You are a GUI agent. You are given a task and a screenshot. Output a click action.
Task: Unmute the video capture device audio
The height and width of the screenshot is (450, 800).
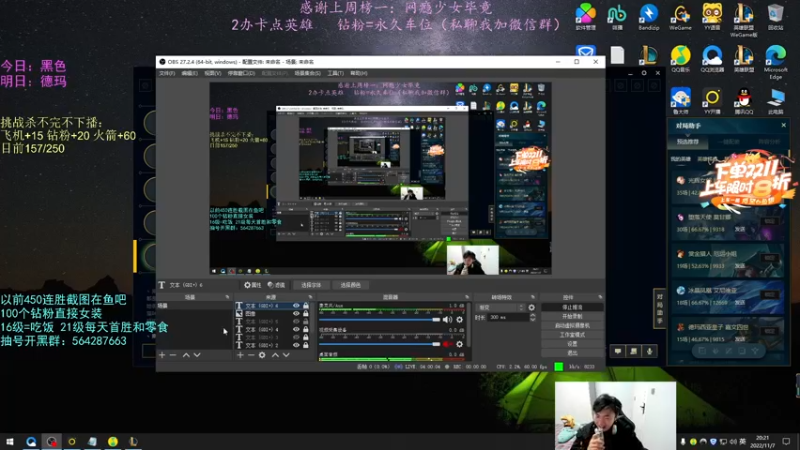tap(447, 344)
